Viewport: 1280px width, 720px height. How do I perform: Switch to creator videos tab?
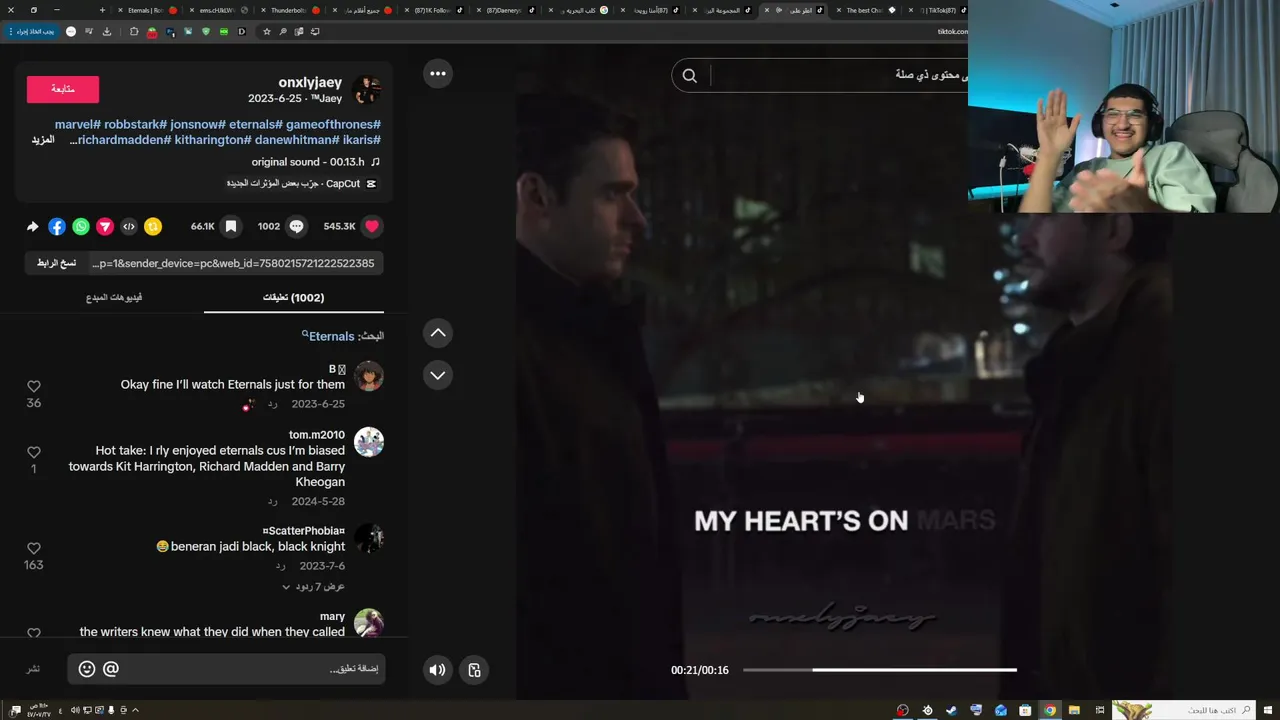coord(114,297)
